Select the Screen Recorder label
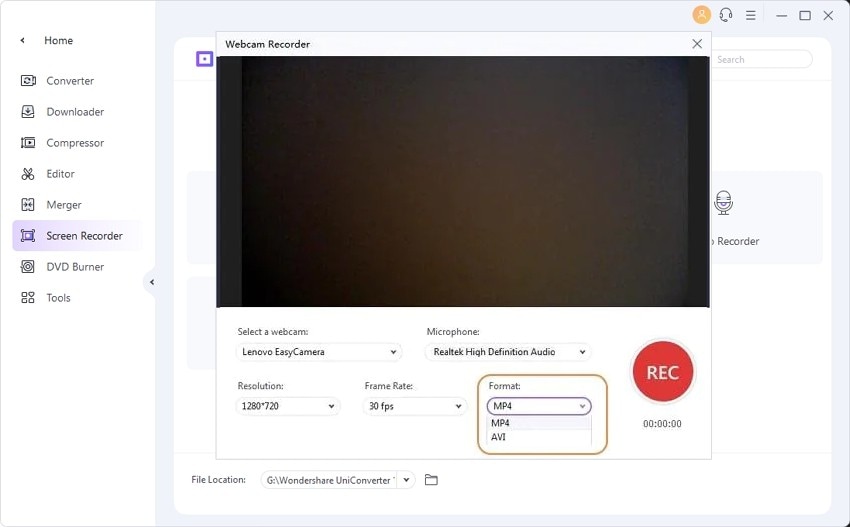This screenshot has height=527, width=850. 84,236
